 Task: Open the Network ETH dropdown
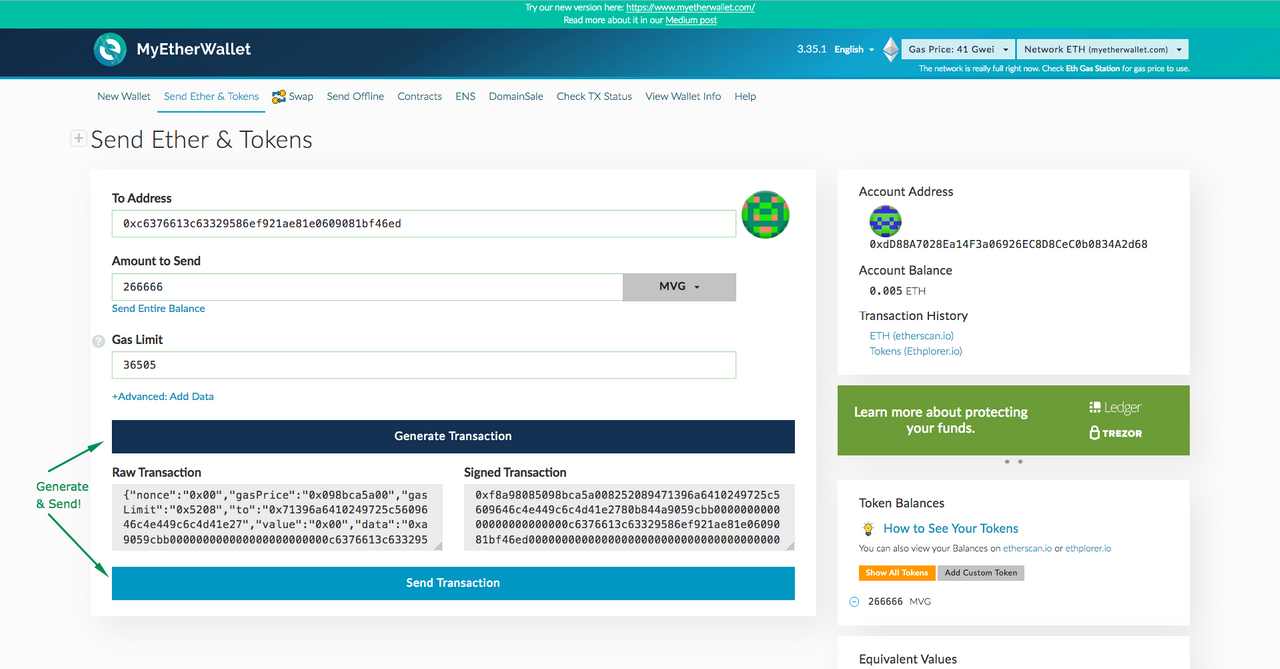(x=1102, y=49)
